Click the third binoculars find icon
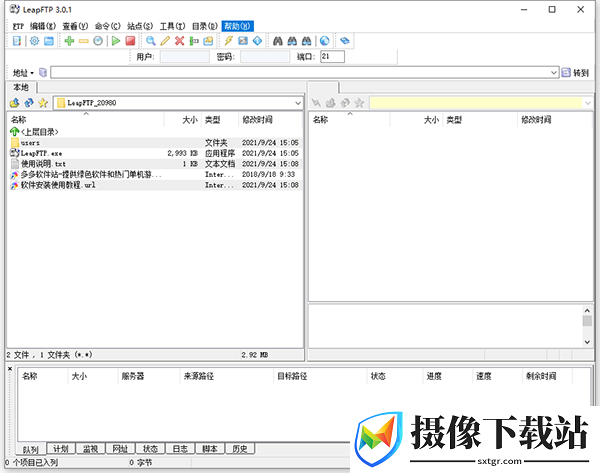Image resolution: width=600 pixels, height=473 pixels. click(x=307, y=41)
